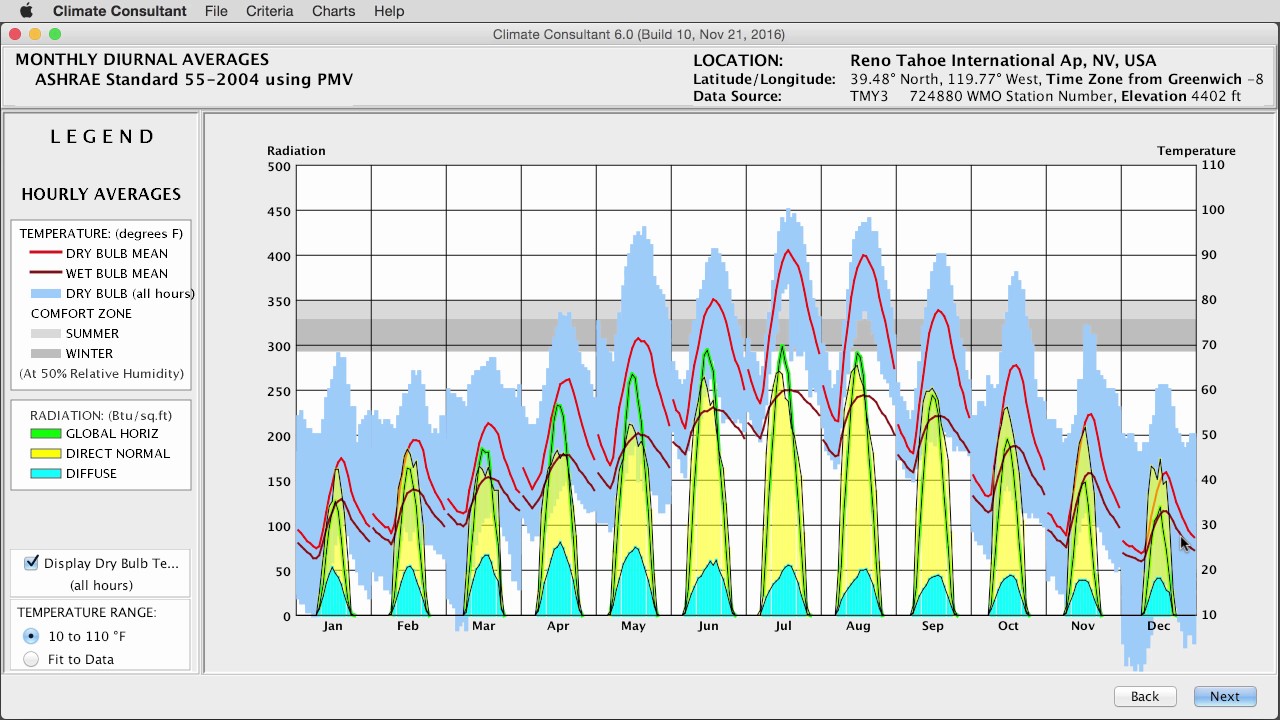Click the window title Climate Consultant 6.0
Viewport: 1280px width, 720px height.
pyautogui.click(x=639, y=34)
